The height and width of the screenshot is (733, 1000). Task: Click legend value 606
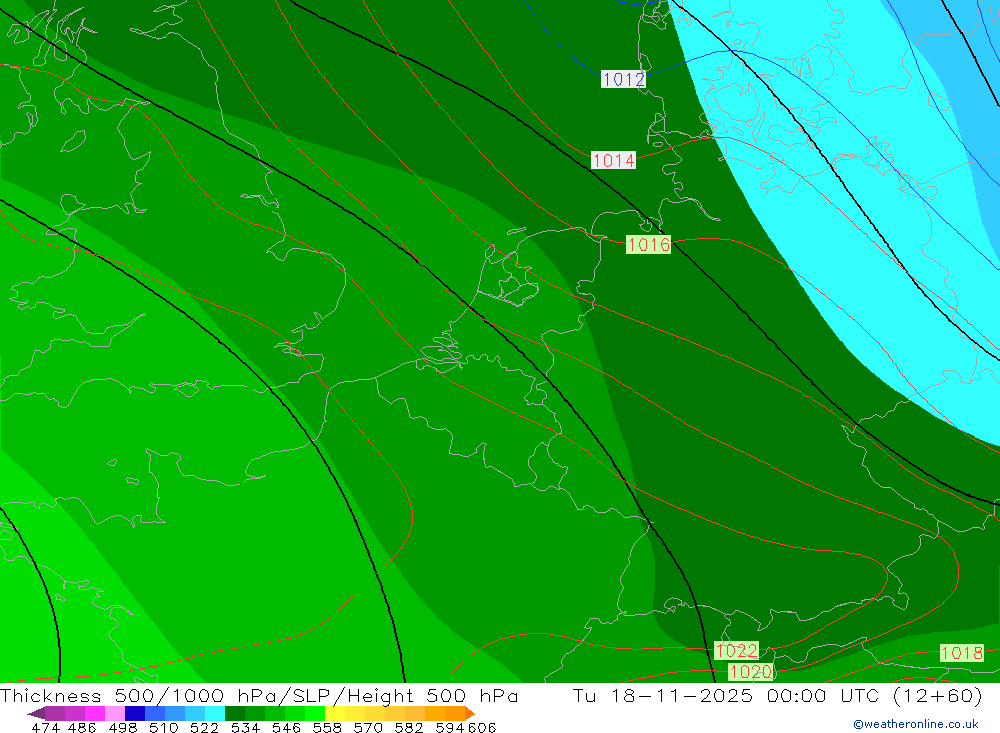tap(482, 727)
